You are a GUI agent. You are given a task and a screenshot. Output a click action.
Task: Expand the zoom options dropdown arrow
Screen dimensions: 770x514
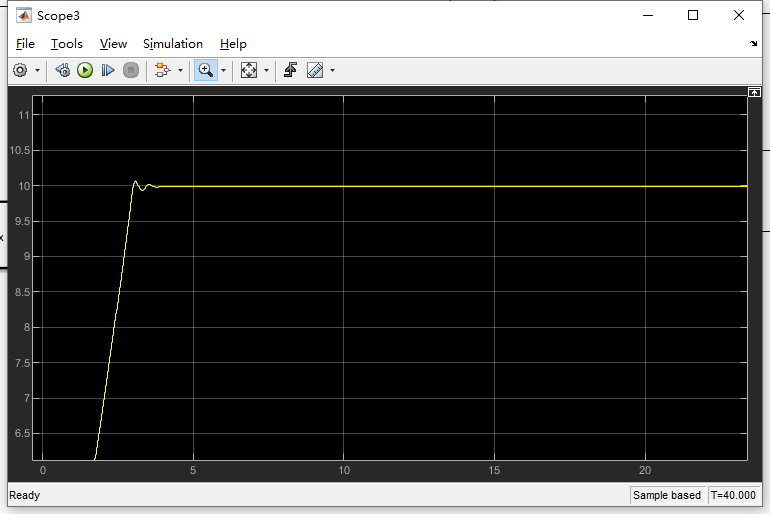[x=223, y=71]
